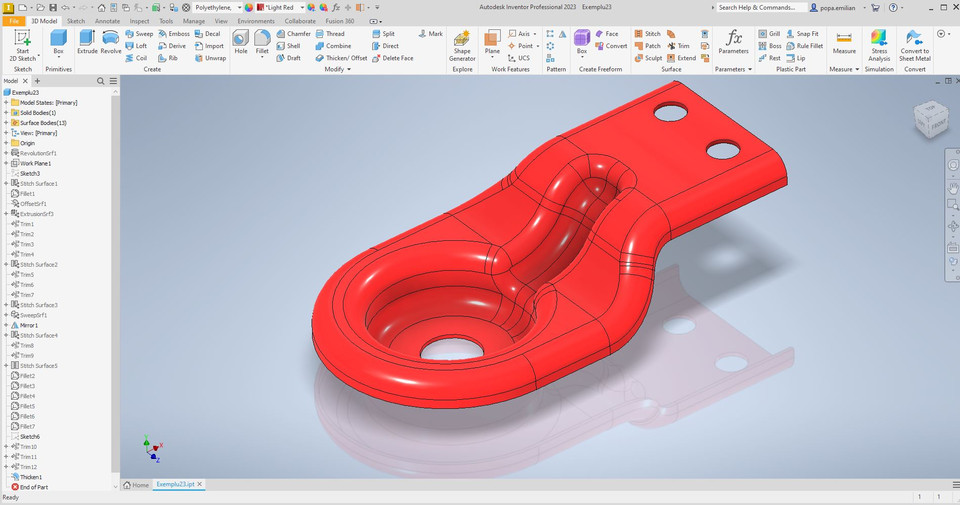Open the File menu

click(13, 21)
